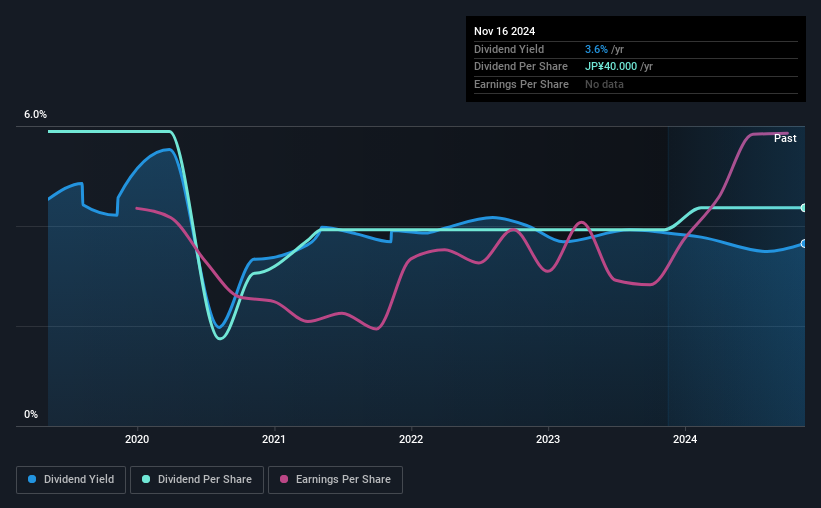Click the blue Dividend Yield end-point marker

pyautogui.click(x=803, y=243)
